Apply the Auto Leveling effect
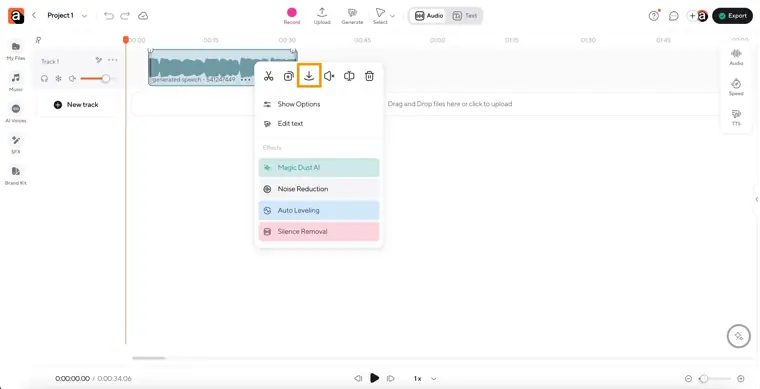 coord(319,211)
